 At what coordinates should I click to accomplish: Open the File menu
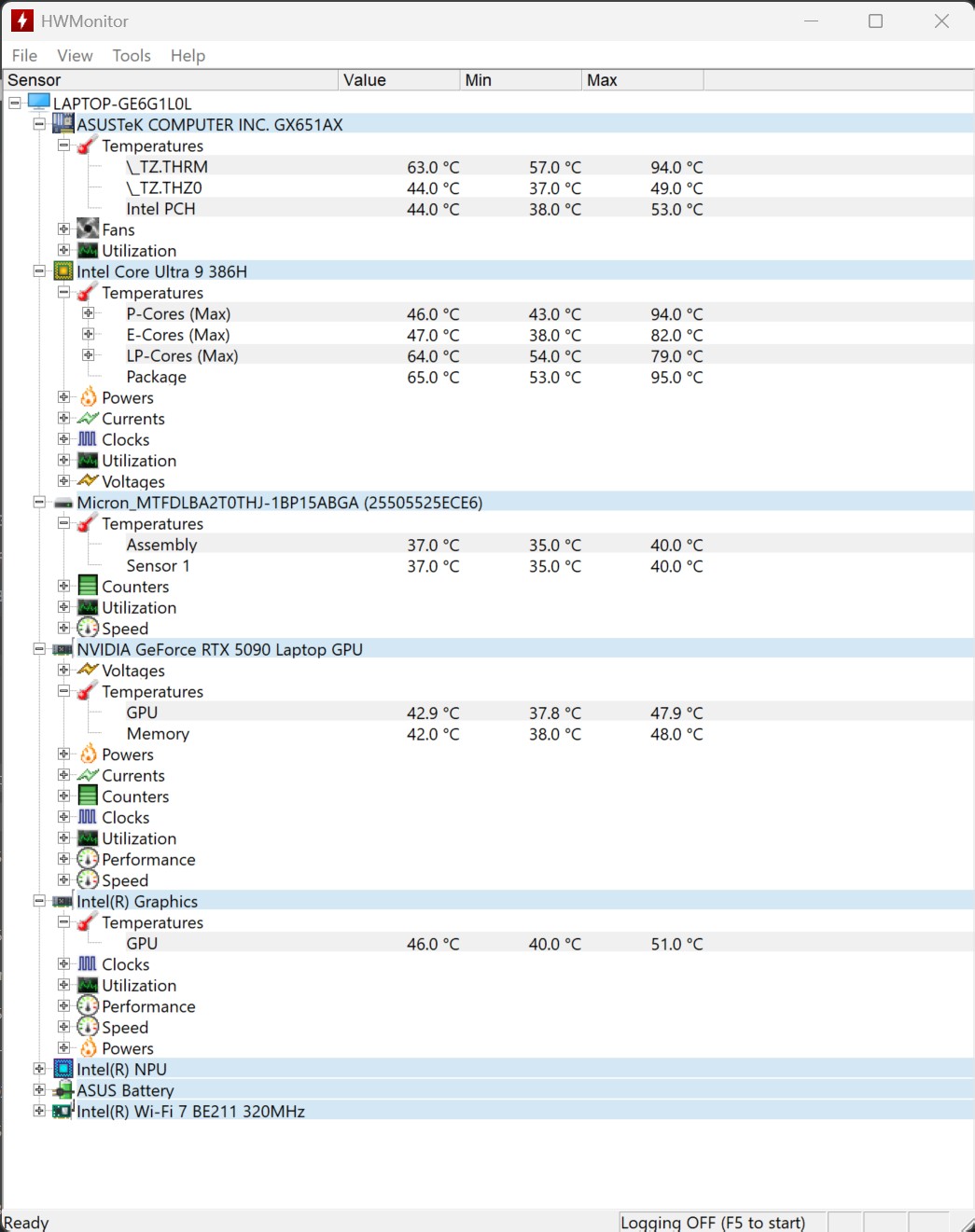(24, 56)
